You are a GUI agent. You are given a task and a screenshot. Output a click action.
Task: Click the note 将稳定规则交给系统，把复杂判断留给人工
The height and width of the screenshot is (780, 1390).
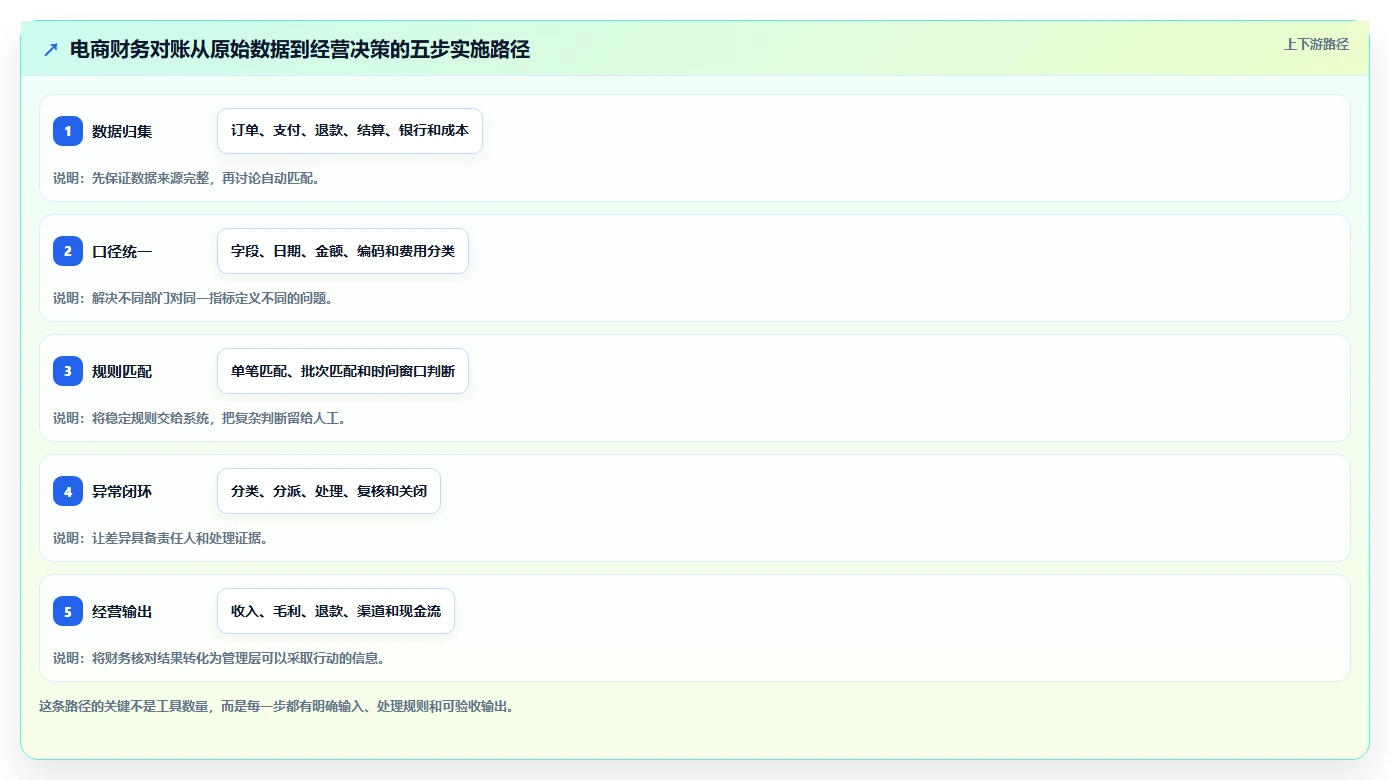pos(219,418)
